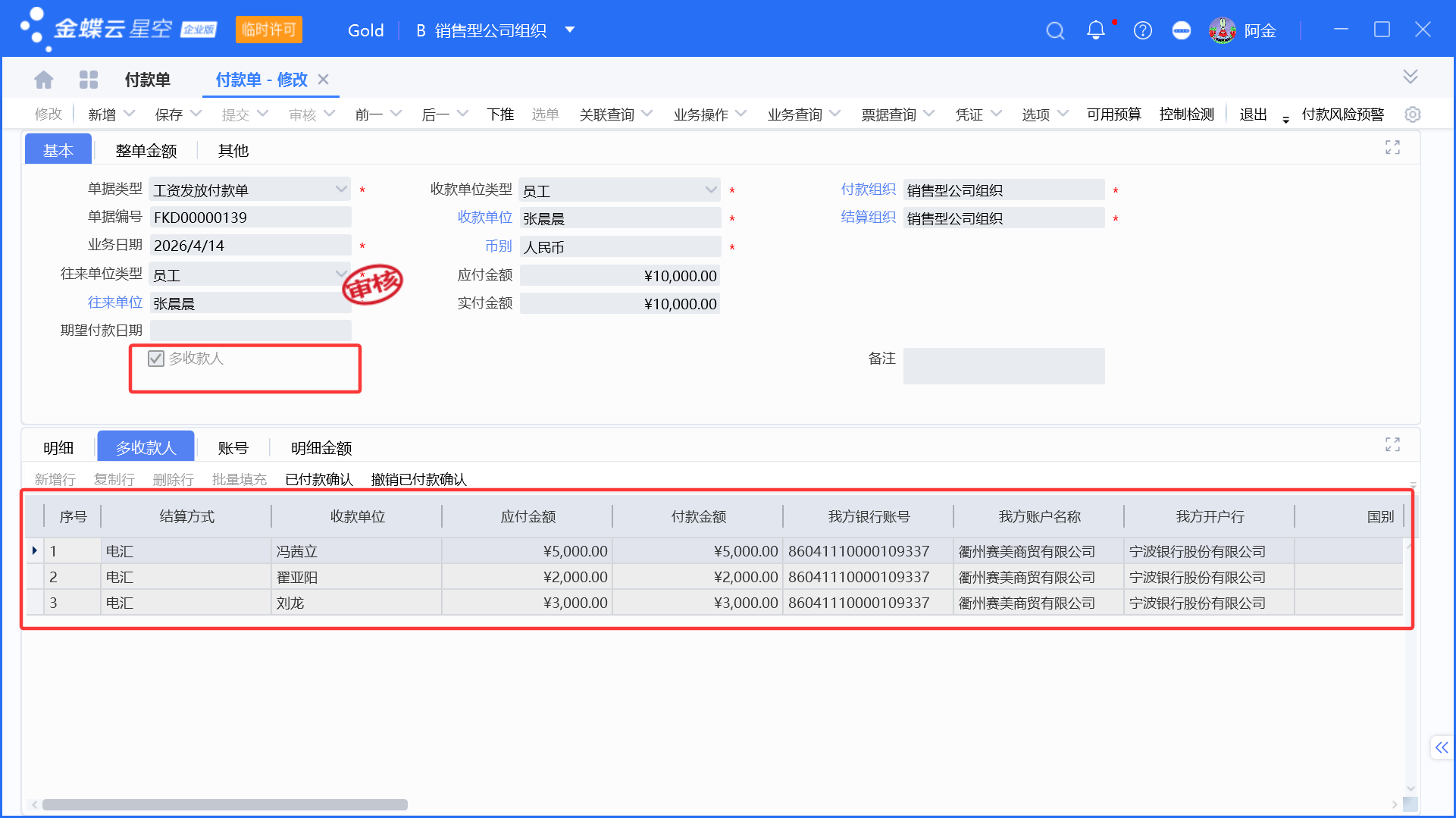The height and width of the screenshot is (818, 1456).
Task: Click 可用预算 button
Action: coord(1113,114)
